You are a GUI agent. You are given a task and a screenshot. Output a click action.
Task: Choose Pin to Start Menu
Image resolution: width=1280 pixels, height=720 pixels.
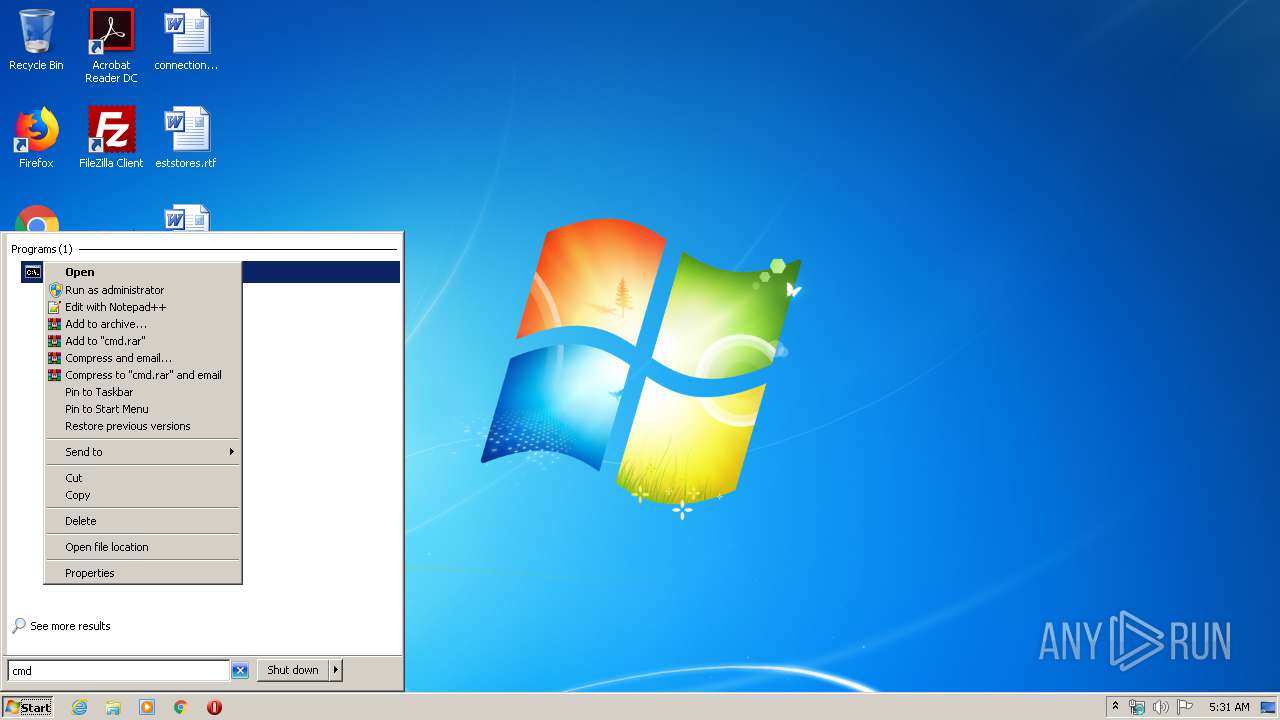[143, 409]
